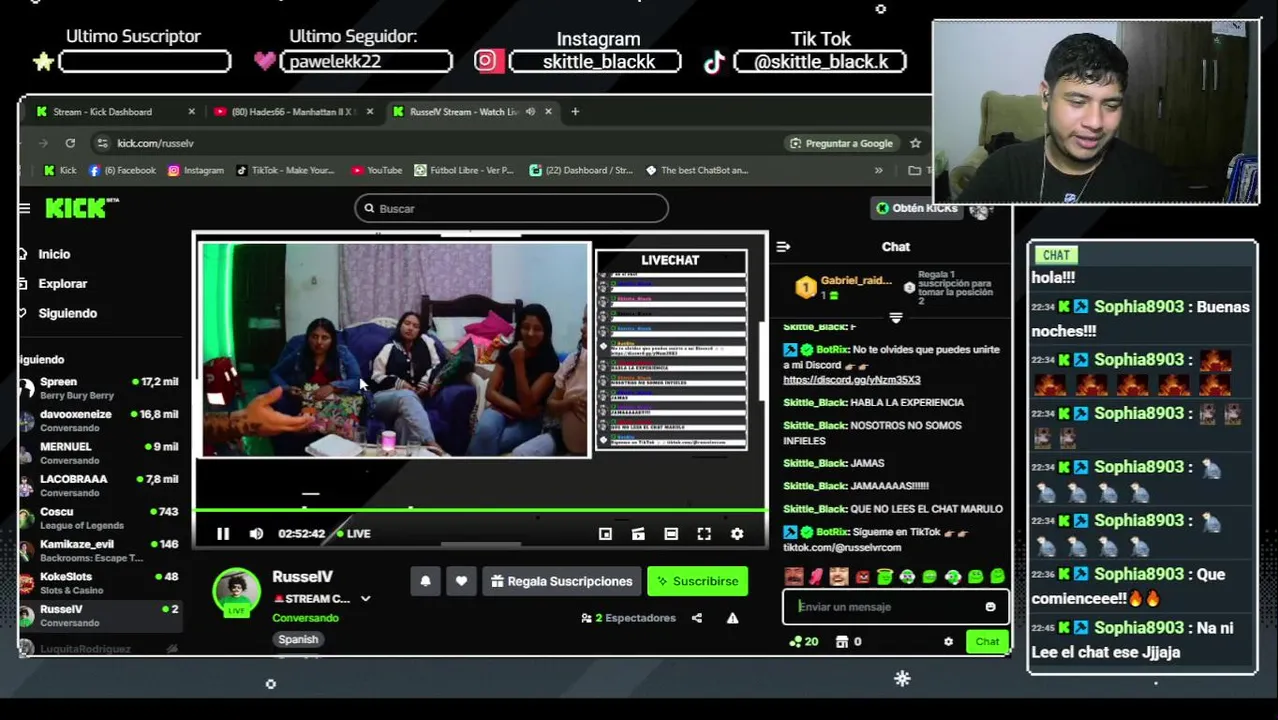
Task: Click Preguntar a Google button
Action: coord(841,143)
